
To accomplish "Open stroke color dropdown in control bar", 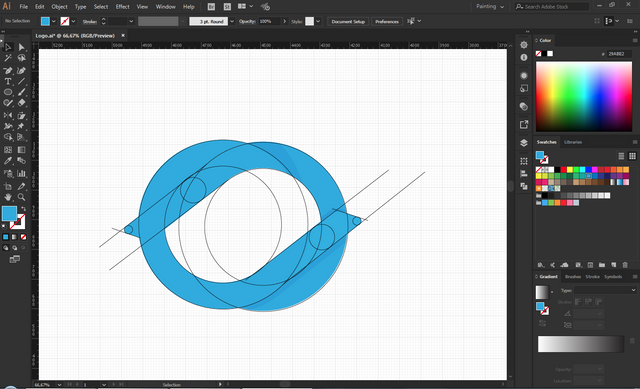I will tap(73, 21).
